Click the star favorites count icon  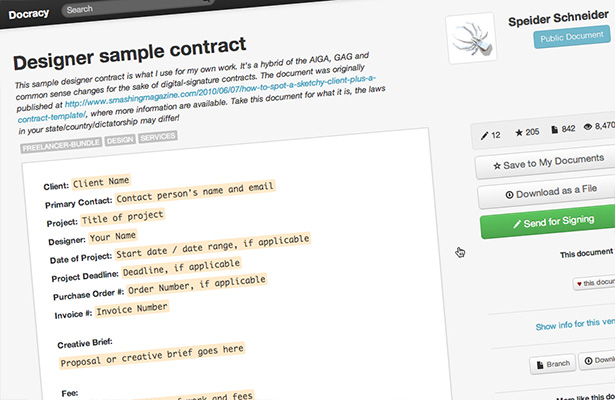pyautogui.click(x=519, y=133)
